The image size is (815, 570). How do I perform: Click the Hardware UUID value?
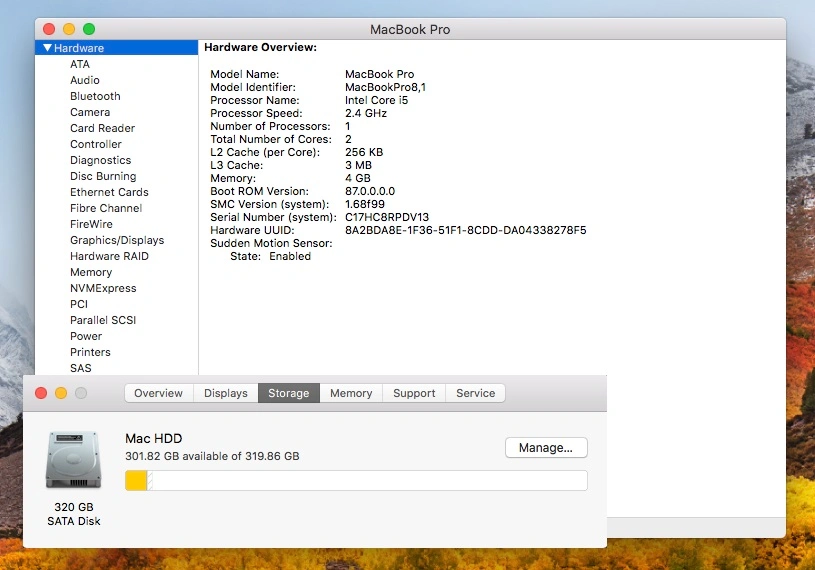coord(465,230)
